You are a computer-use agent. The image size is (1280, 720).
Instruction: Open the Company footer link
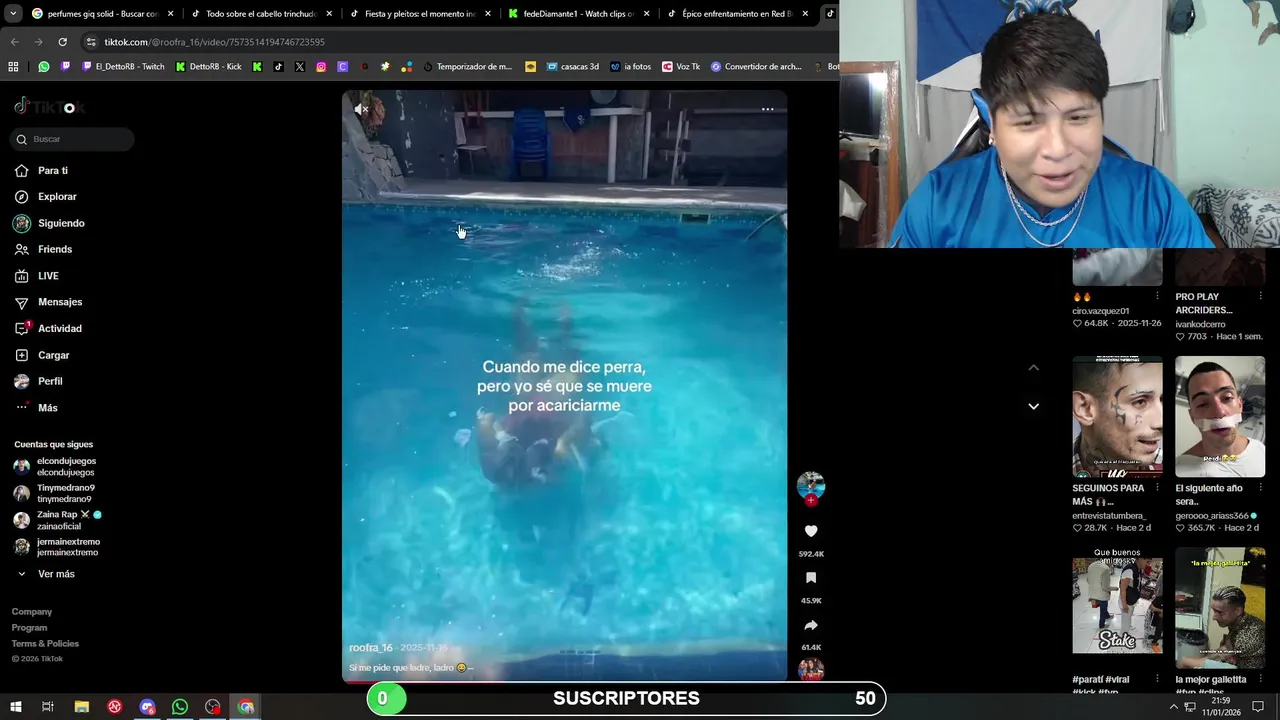tap(32, 612)
